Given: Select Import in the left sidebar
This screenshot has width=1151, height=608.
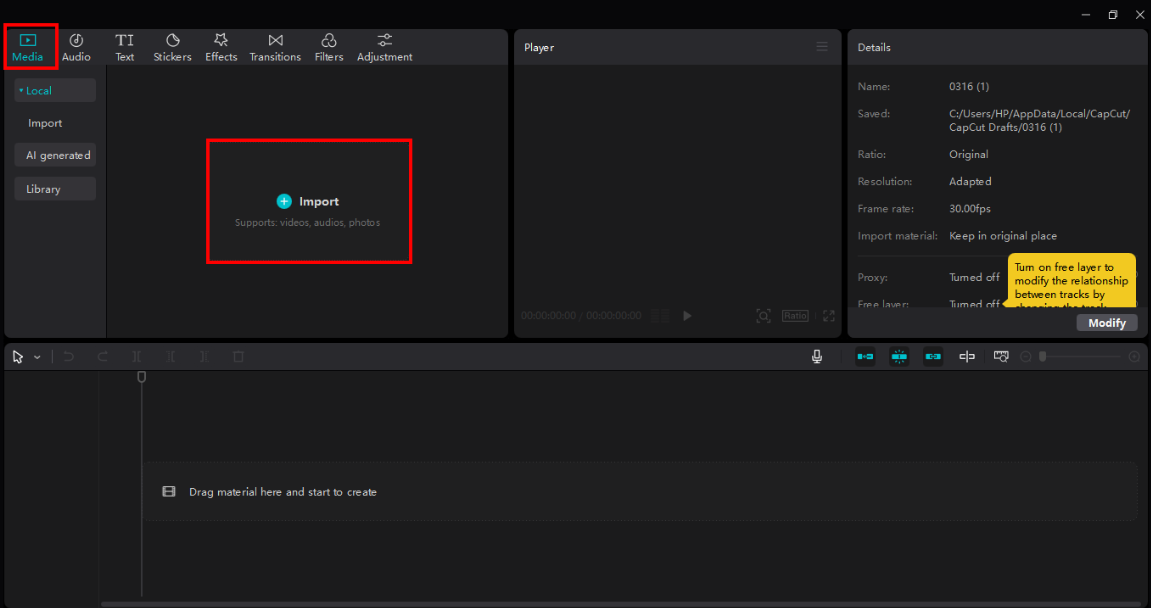Looking at the screenshot, I should click(45, 123).
